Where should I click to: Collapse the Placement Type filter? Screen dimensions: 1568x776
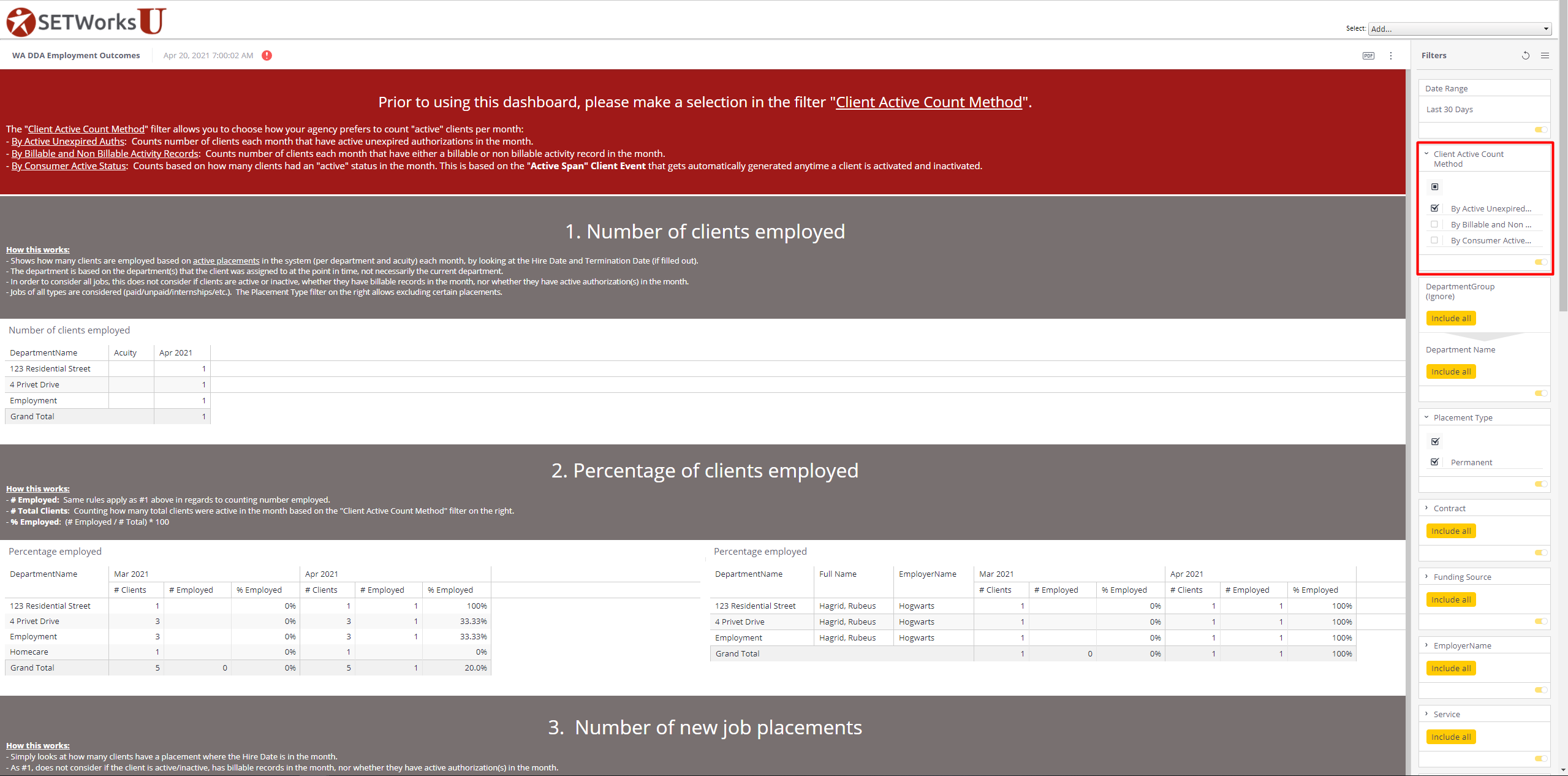1426,417
